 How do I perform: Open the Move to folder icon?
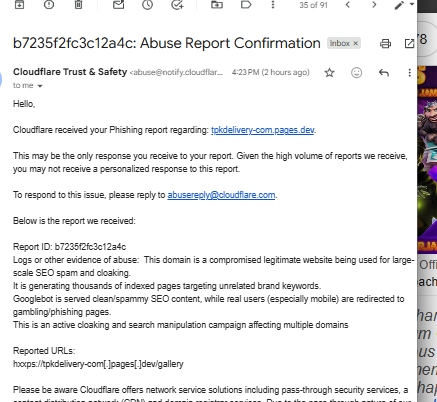(217, 4)
